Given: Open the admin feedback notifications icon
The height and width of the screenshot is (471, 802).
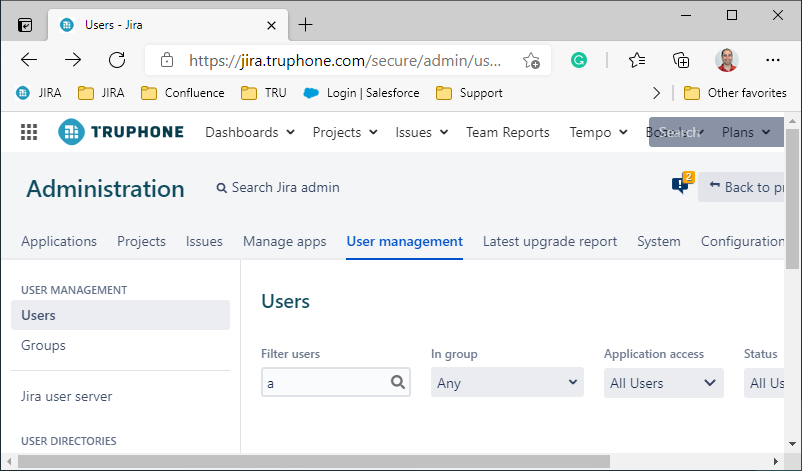Looking at the screenshot, I should (683, 184).
